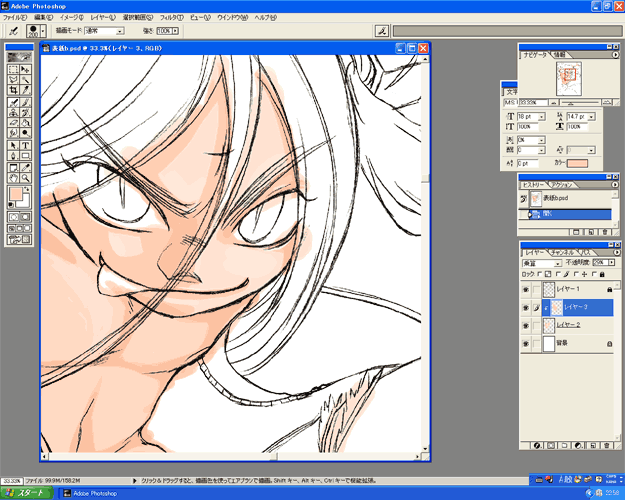625x500 pixels.
Task: Select the Crop tool
Action: tap(13, 90)
